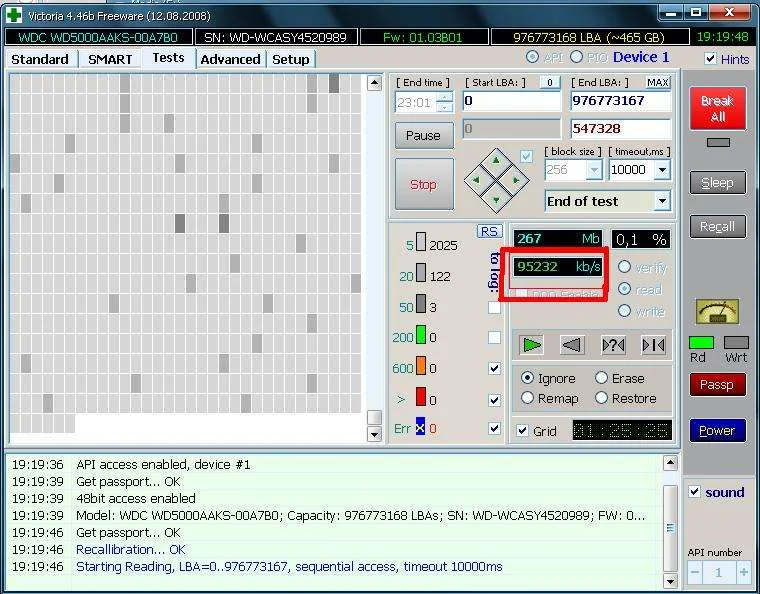Select the PIO radio button
The height and width of the screenshot is (594, 760).
click(576, 57)
